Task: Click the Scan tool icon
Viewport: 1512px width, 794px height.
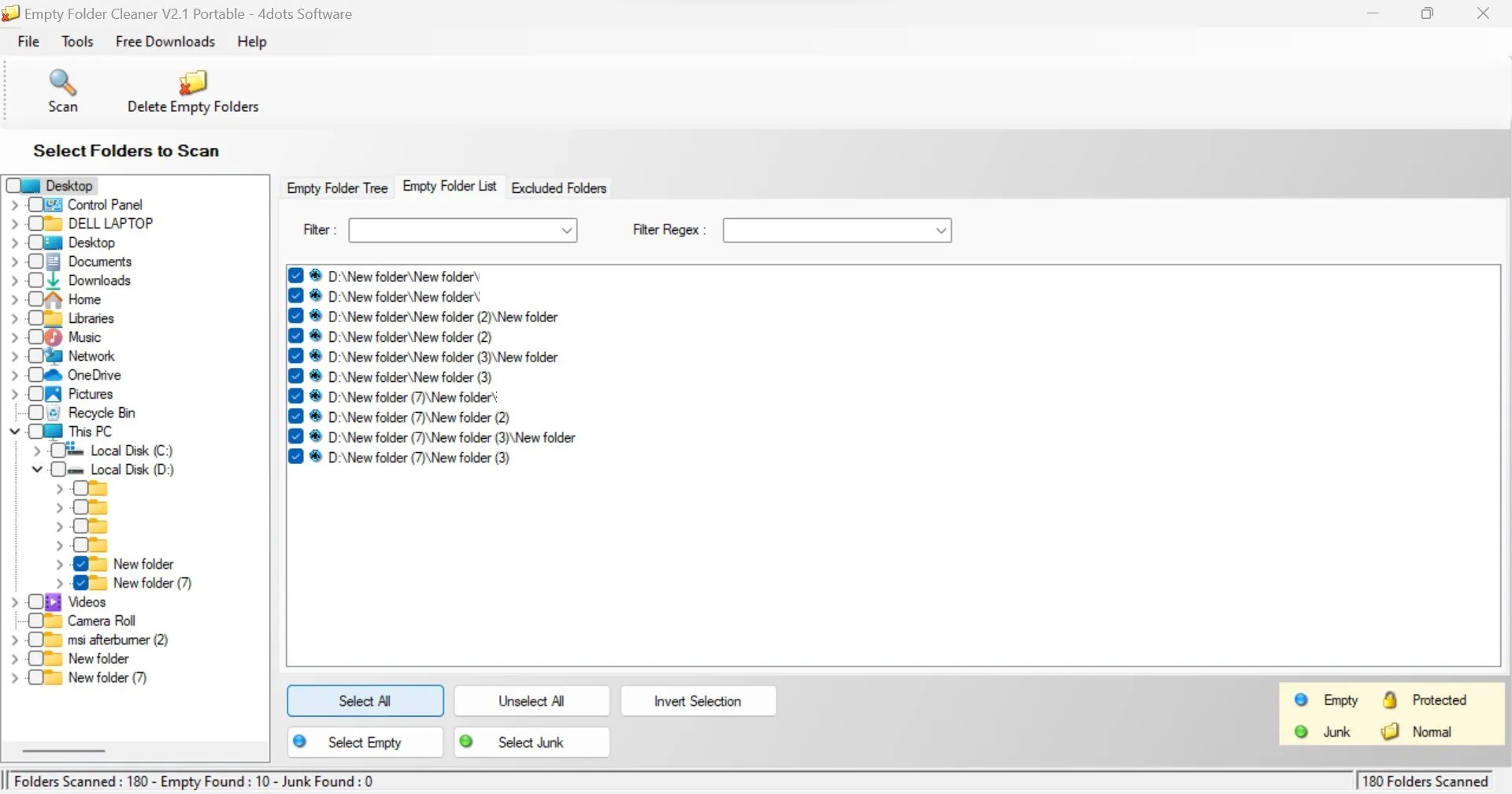Action: click(63, 82)
